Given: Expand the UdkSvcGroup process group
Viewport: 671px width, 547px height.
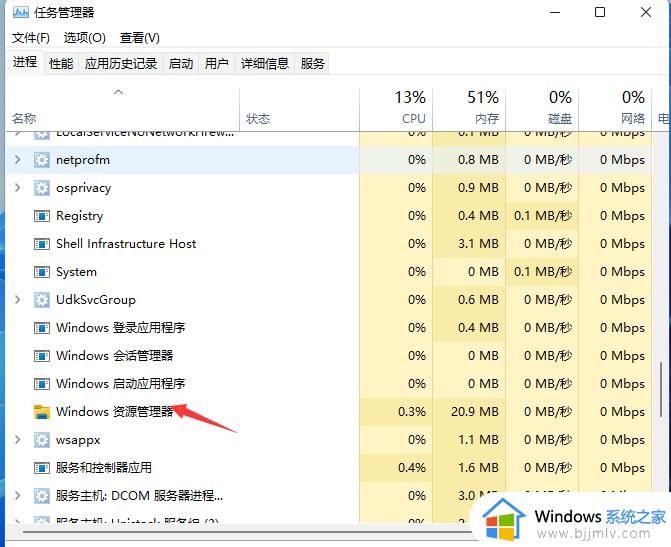Looking at the screenshot, I should [18, 300].
